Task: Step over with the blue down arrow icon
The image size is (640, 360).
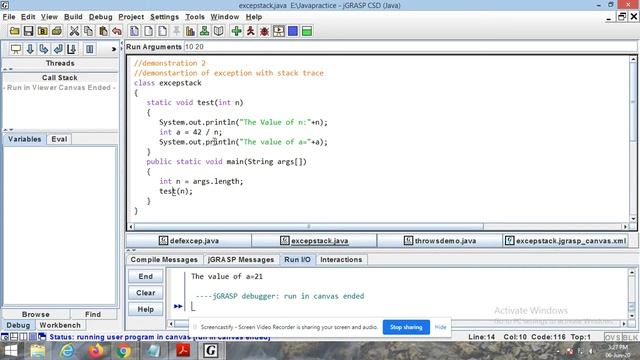Action: click(x=30, y=49)
